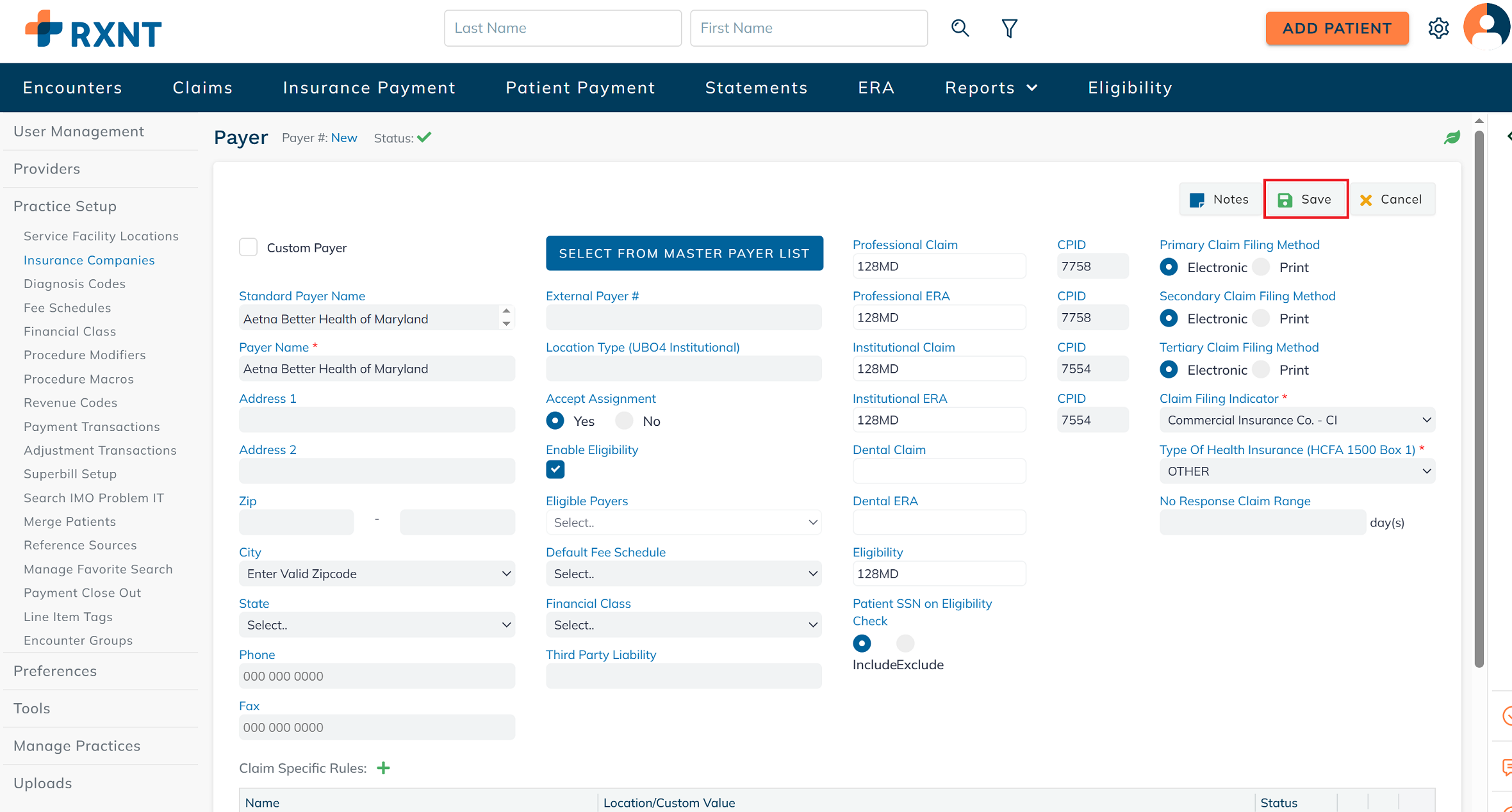Screen dimensions: 1512x812
Task: Expand the Eligible Payers dropdown
Action: point(684,523)
